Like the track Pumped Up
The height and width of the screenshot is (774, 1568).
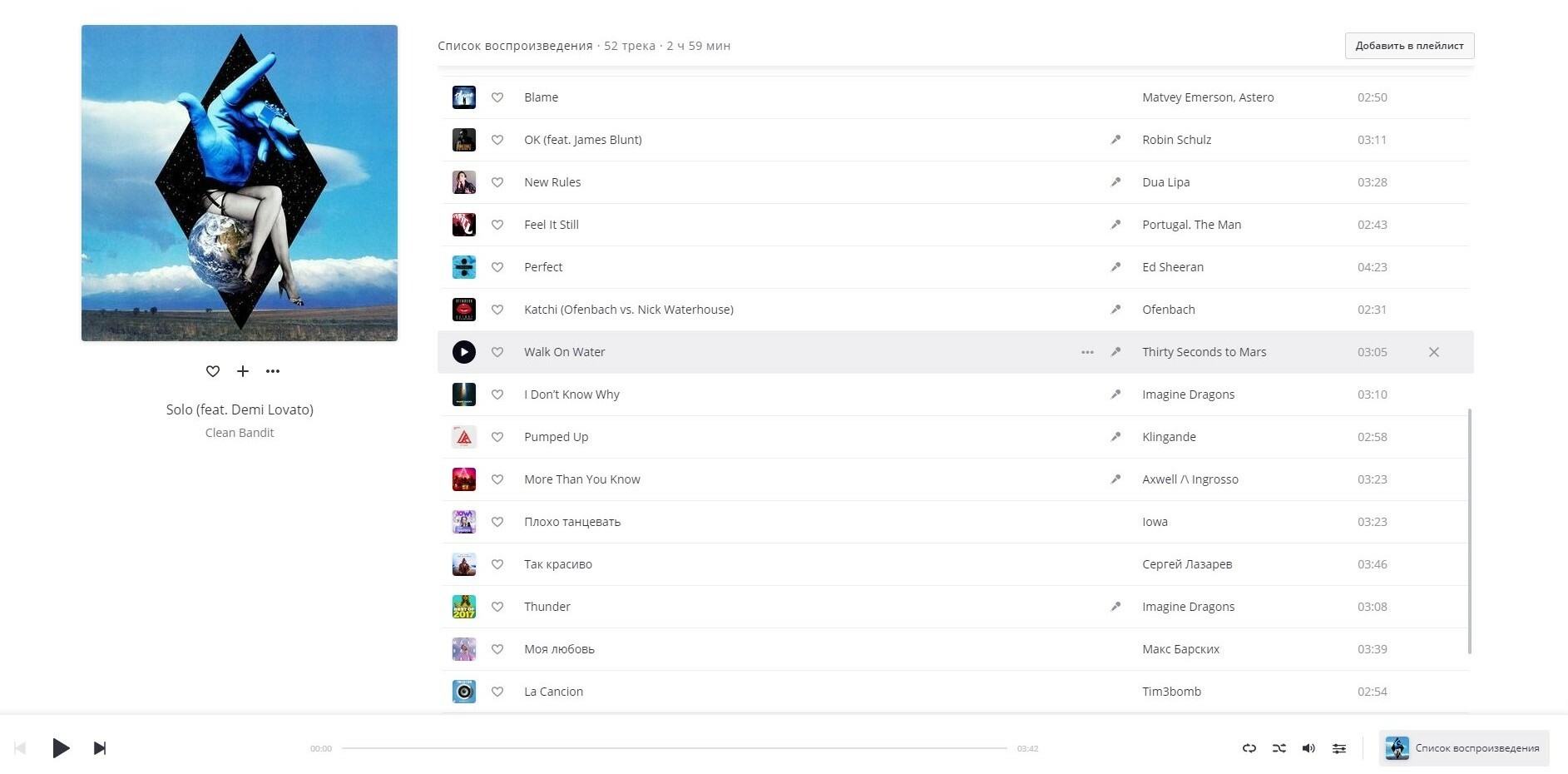tap(497, 437)
